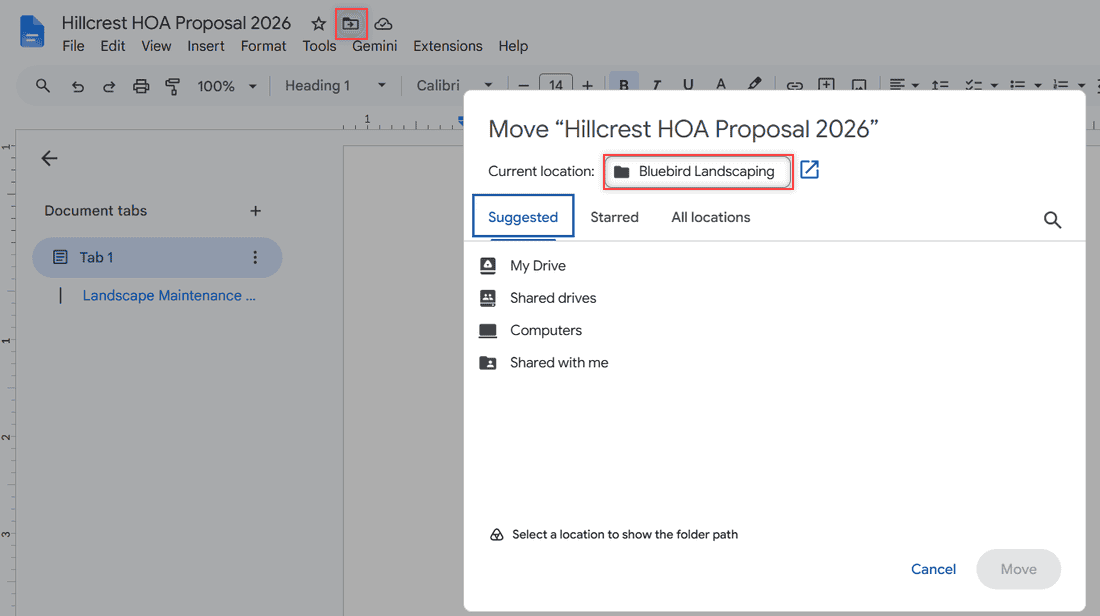This screenshot has width=1100, height=616.
Task: Open current folder in new tab icon
Action: [810, 170]
